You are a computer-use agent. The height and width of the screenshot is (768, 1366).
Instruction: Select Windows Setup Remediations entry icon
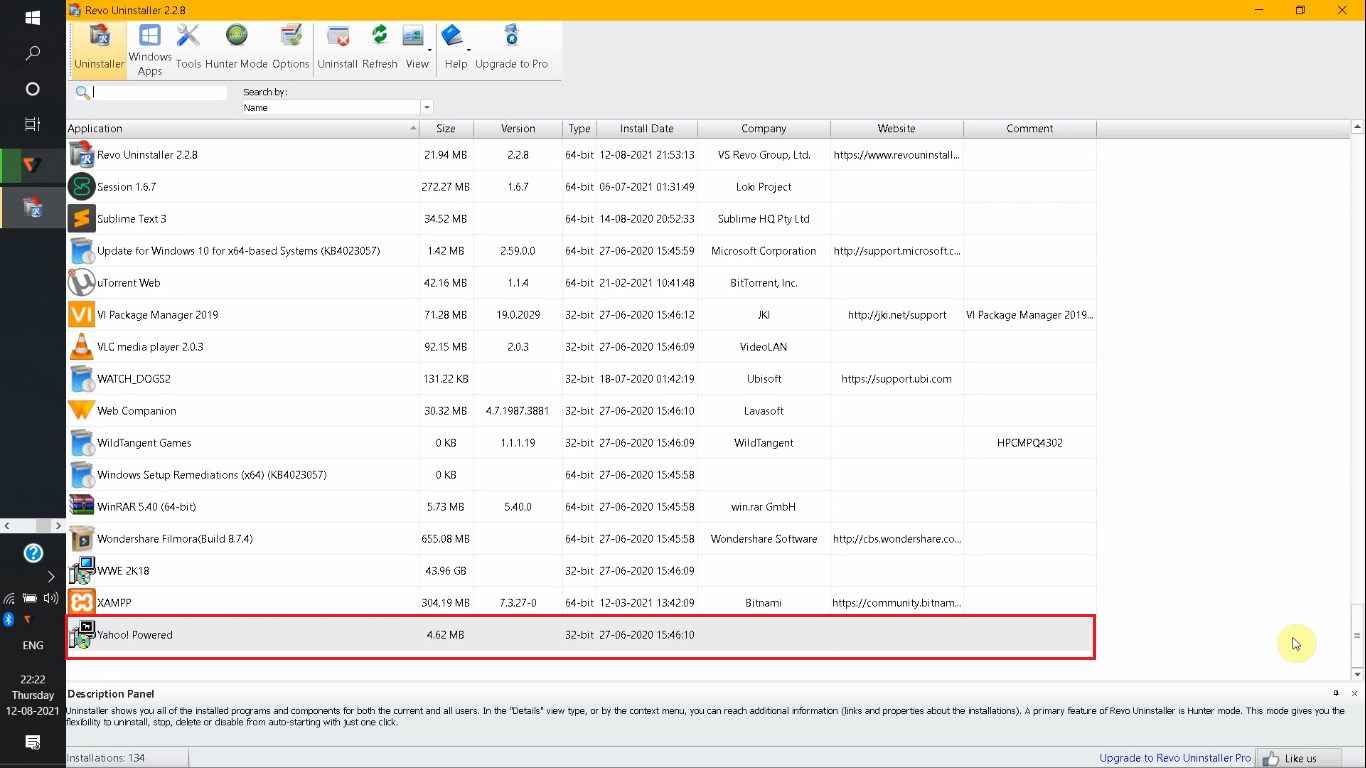point(81,475)
